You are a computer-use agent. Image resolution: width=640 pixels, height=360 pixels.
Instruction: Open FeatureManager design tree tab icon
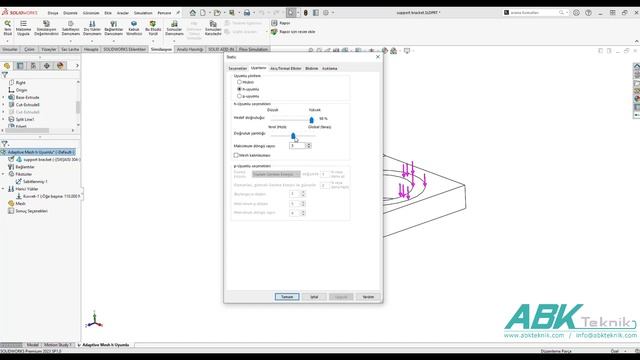pos(7,66)
